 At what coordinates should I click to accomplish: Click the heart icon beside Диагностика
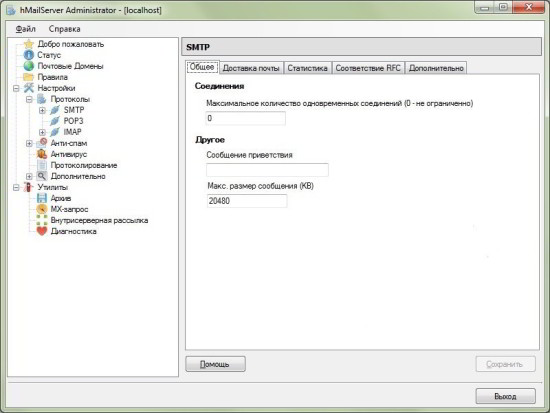point(42,231)
